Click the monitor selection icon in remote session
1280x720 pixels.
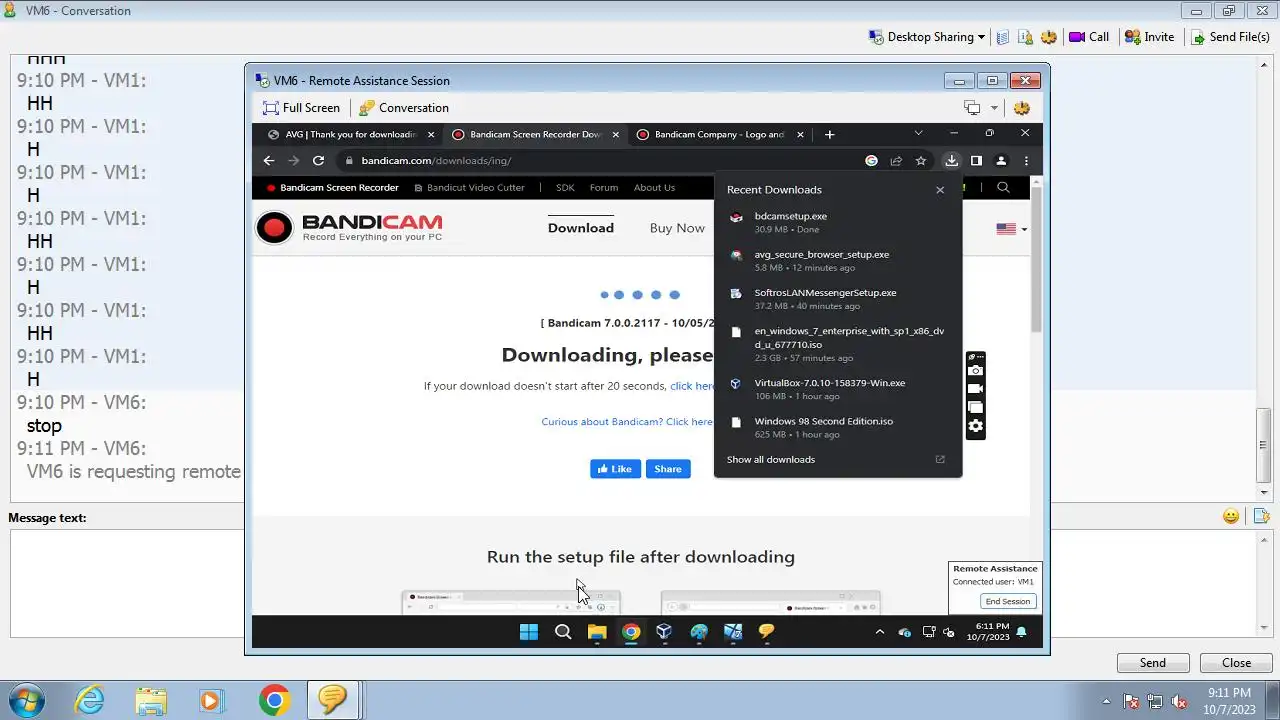[x=972, y=108]
